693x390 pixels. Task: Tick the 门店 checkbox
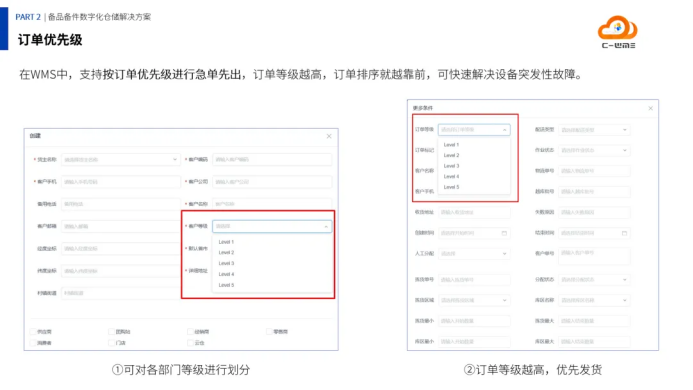pos(112,343)
